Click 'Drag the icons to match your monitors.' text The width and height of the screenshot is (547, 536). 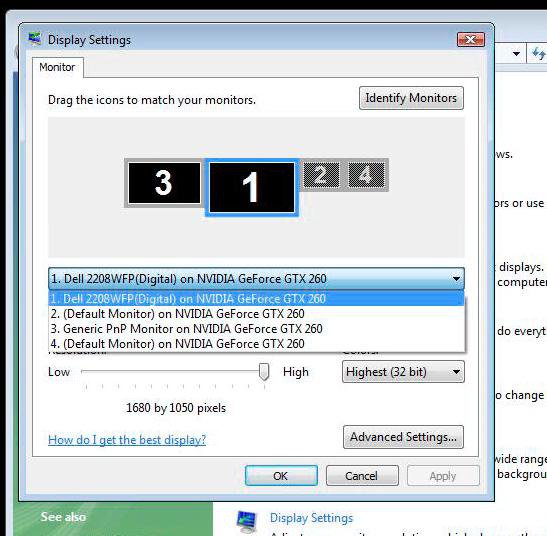(x=152, y=100)
